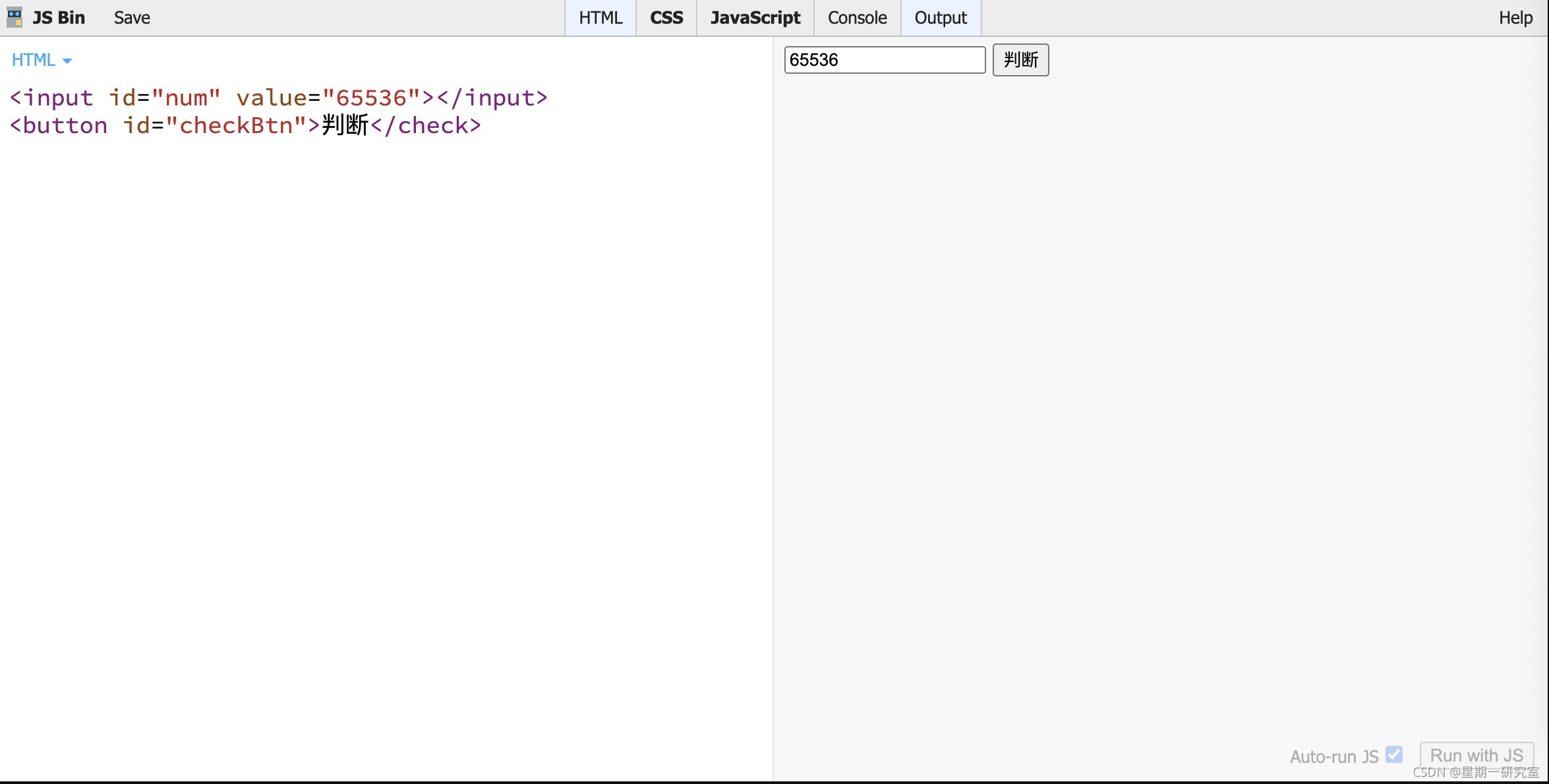Toggle the HTML panel tab
Screen dimensions: 1549x784
coord(600,18)
